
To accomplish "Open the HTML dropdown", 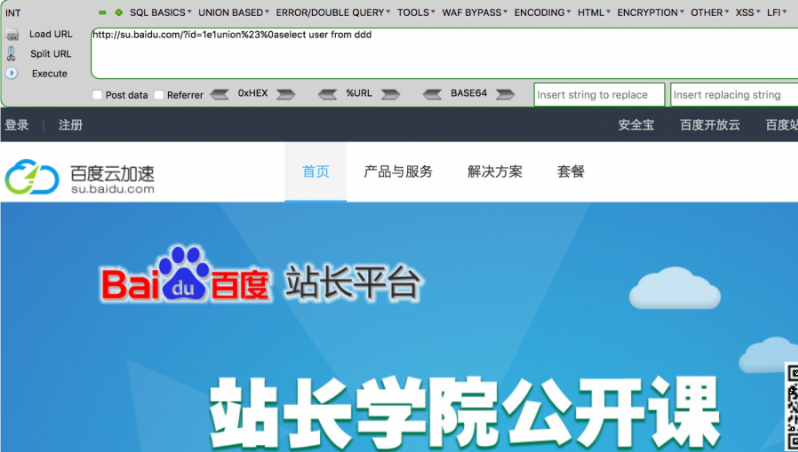I will [x=593, y=12].
